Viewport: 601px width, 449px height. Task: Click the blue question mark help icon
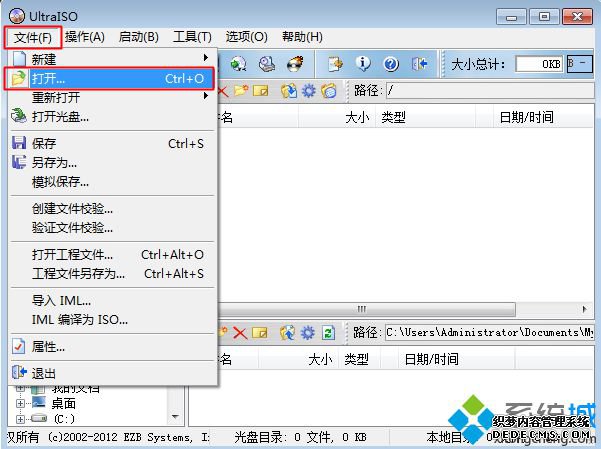pos(391,64)
